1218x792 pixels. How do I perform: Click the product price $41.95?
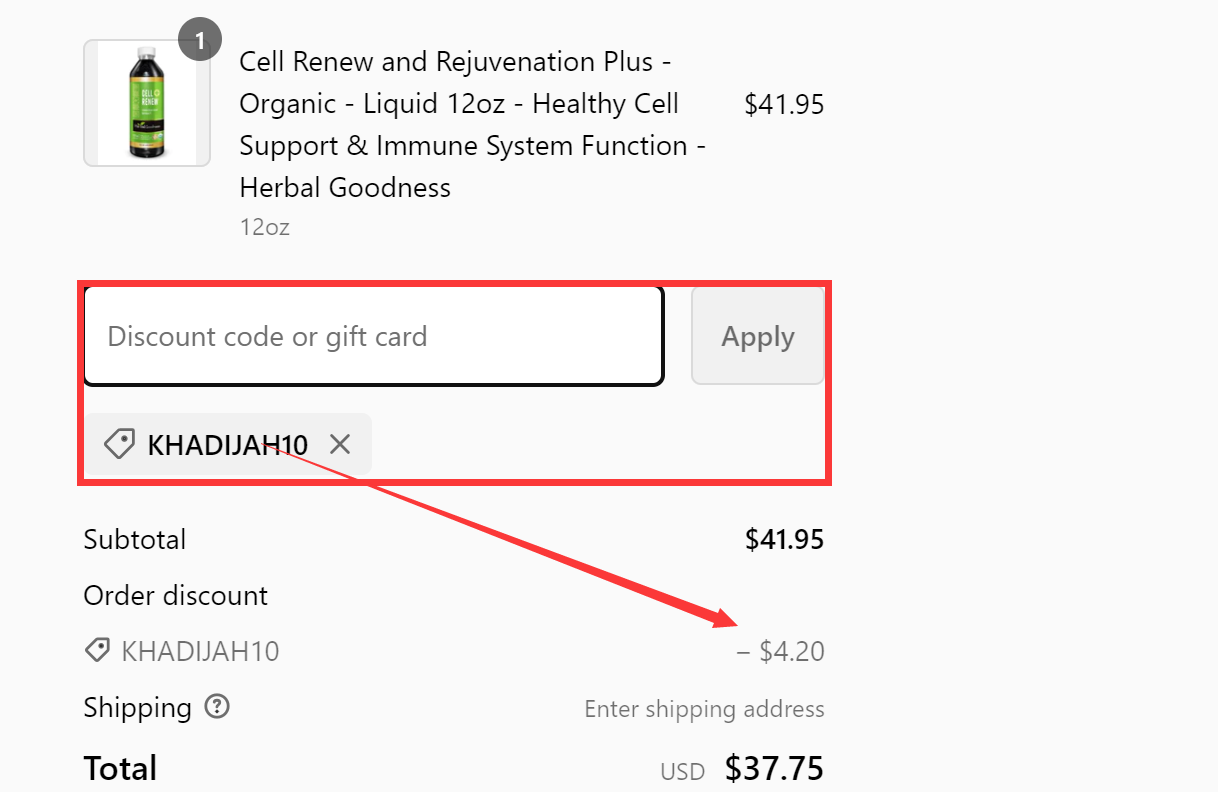point(784,103)
